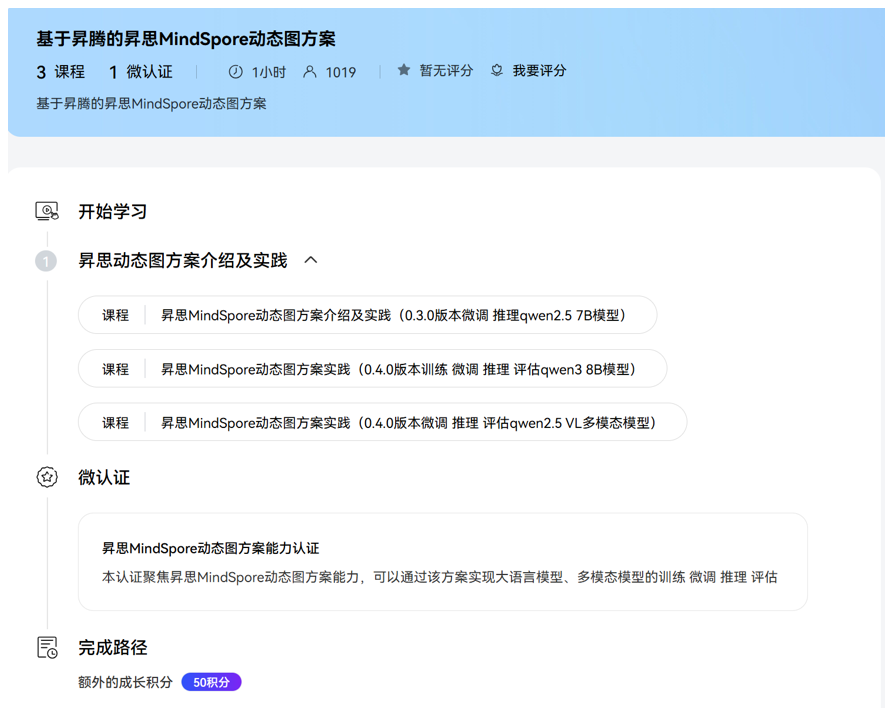Click the 暂无评分 rating text
The image size is (891, 724).
coord(446,70)
